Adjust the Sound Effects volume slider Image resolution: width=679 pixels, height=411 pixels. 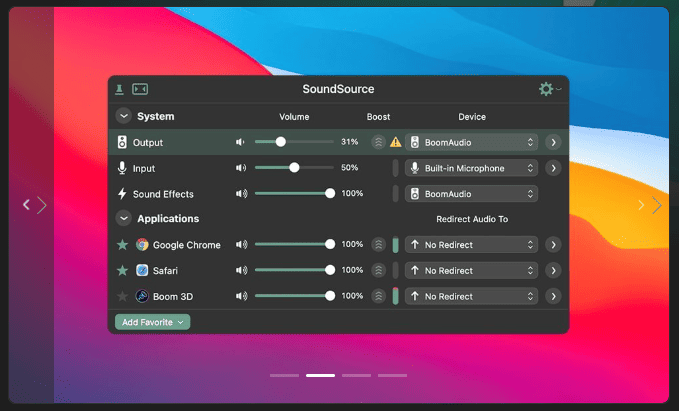pos(294,193)
